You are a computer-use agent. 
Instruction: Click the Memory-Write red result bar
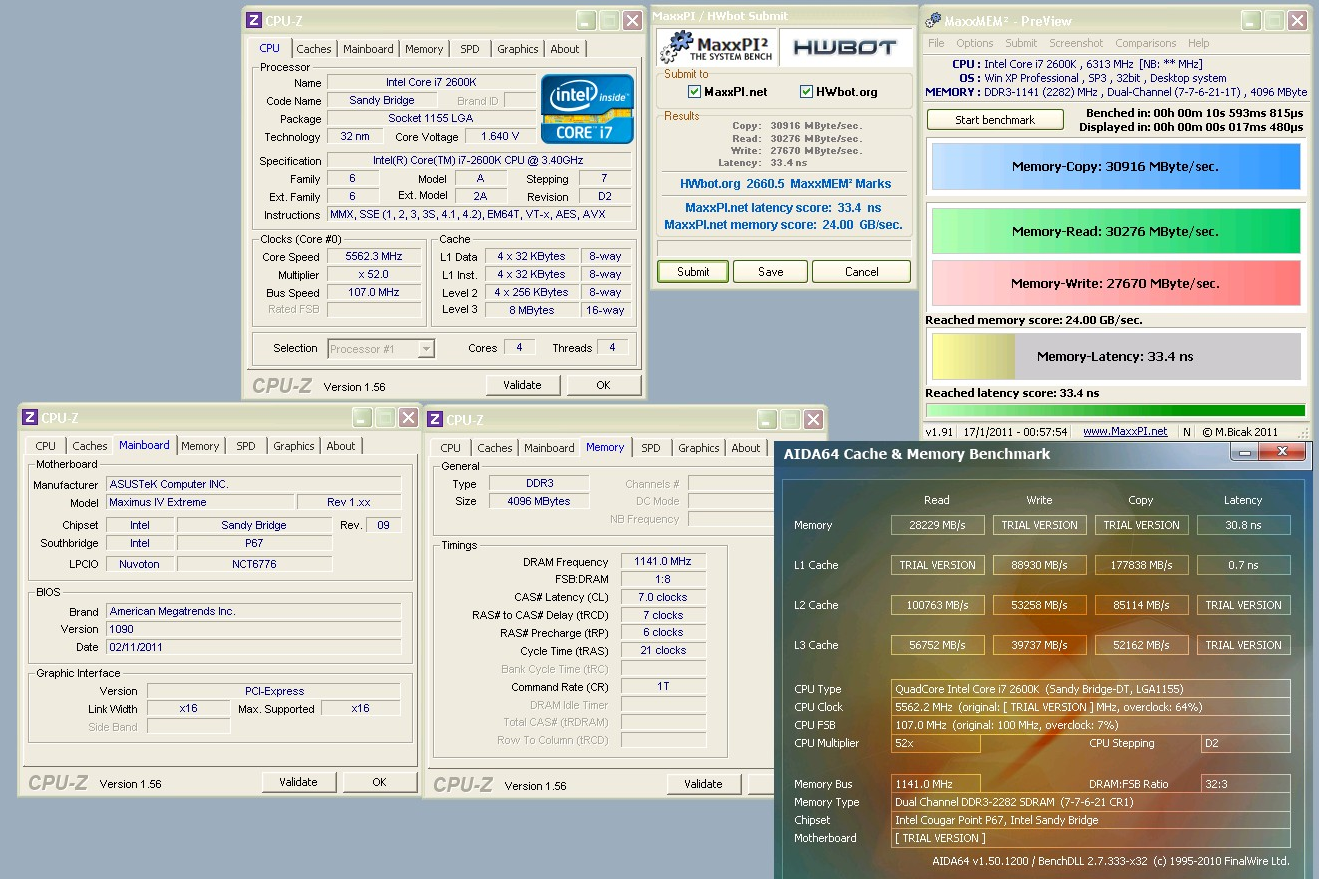coord(1115,283)
